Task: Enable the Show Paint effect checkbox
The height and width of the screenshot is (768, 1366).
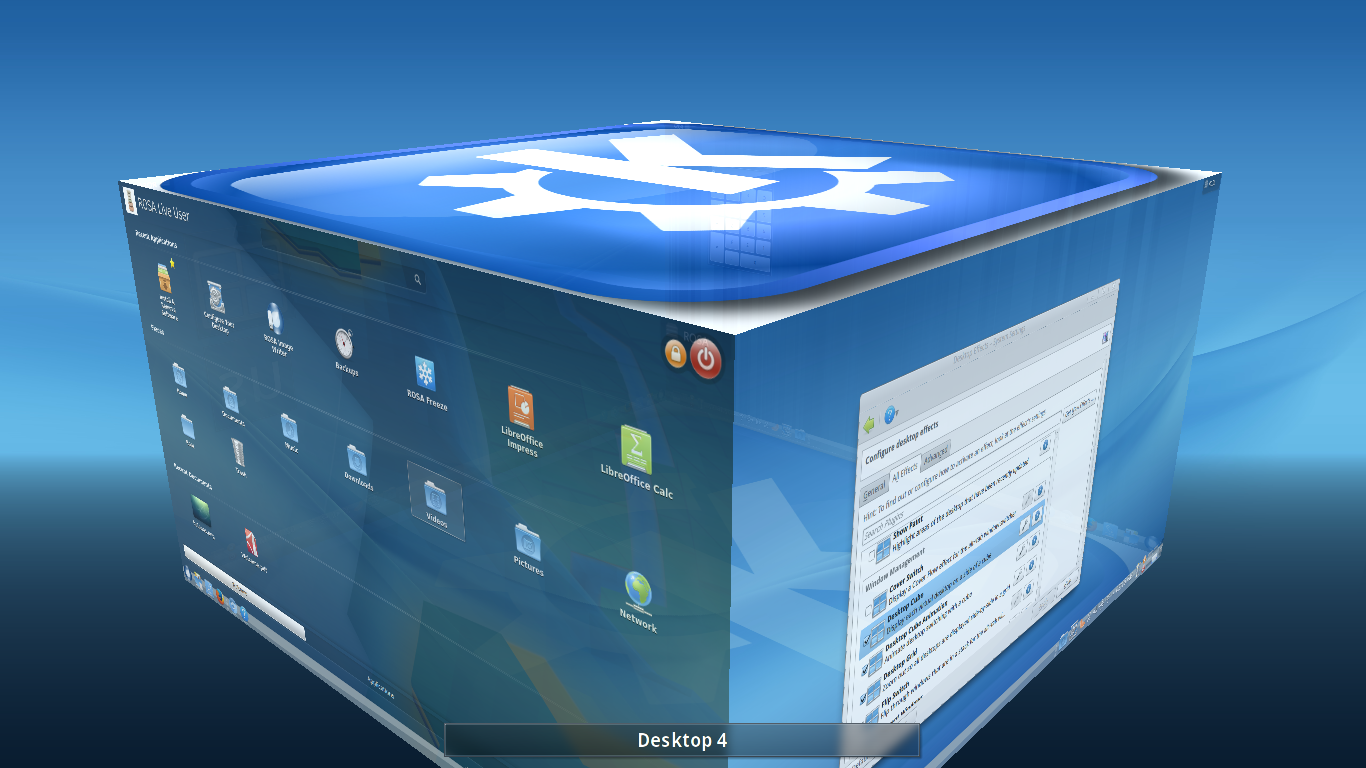Action: tap(871, 555)
